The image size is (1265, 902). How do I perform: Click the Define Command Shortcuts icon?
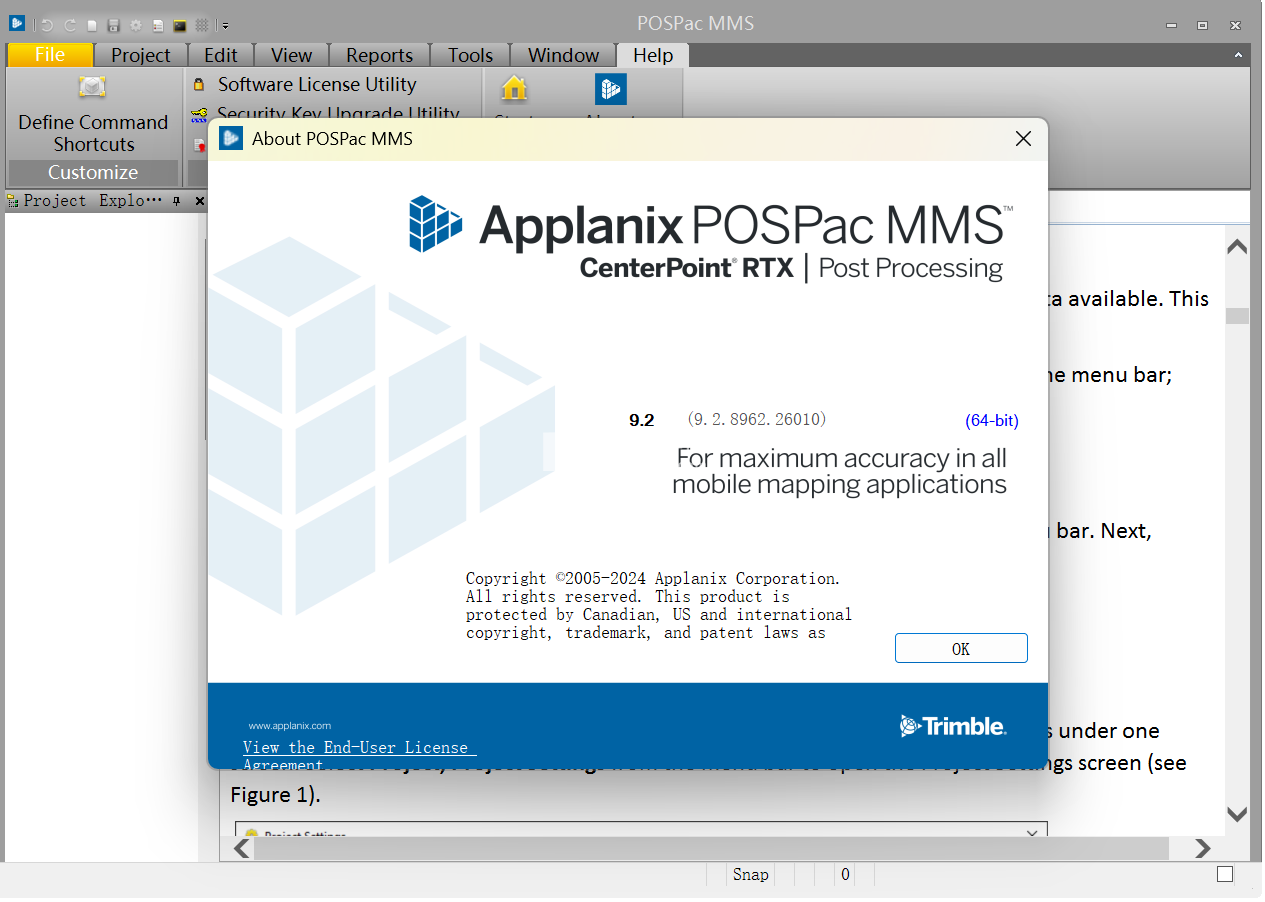(93, 88)
